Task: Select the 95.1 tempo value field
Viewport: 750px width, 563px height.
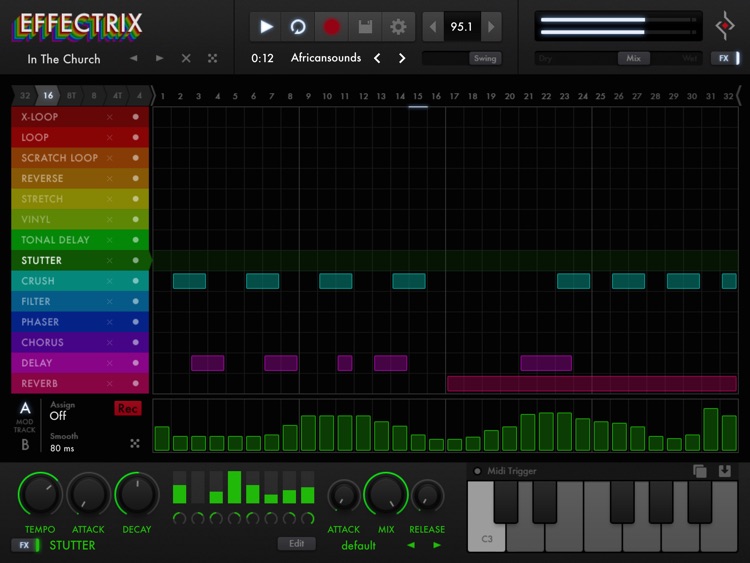Action: click(462, 27)
